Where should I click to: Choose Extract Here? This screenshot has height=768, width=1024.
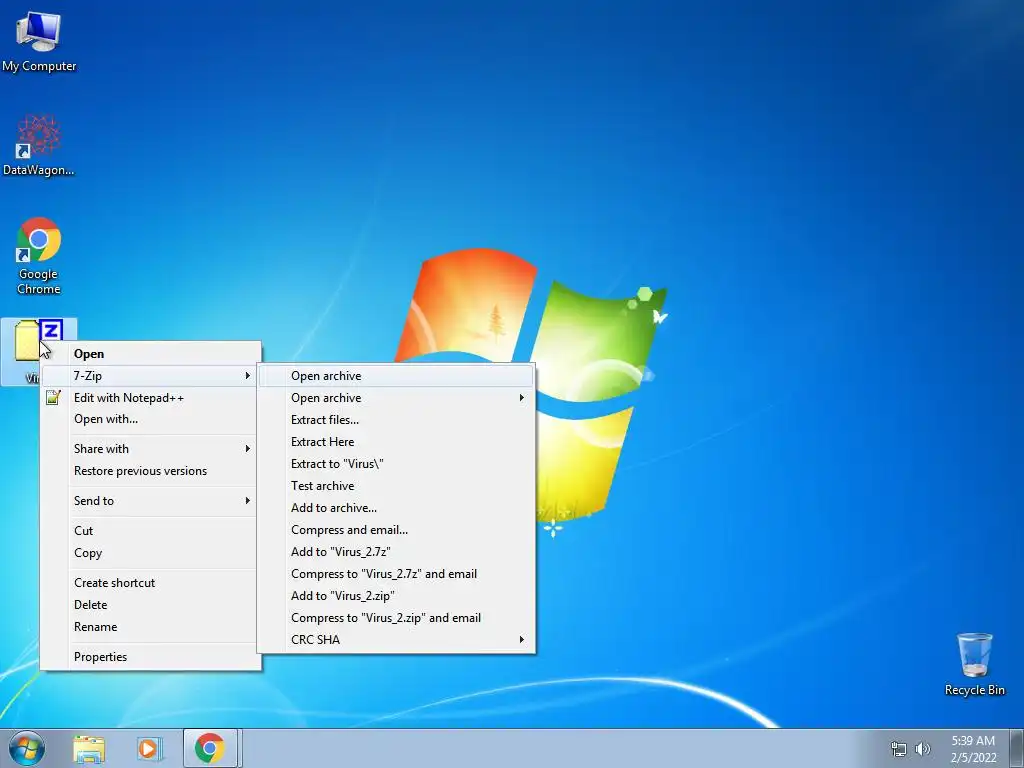pos(396,441)
